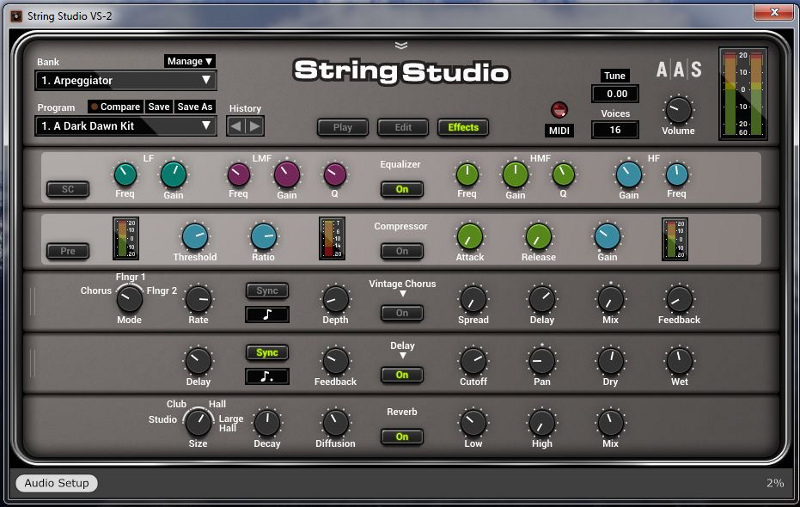Viewport: 800px width, 507px height.
Task: Click the HMF Gain knob
Action: click(515, 174)
